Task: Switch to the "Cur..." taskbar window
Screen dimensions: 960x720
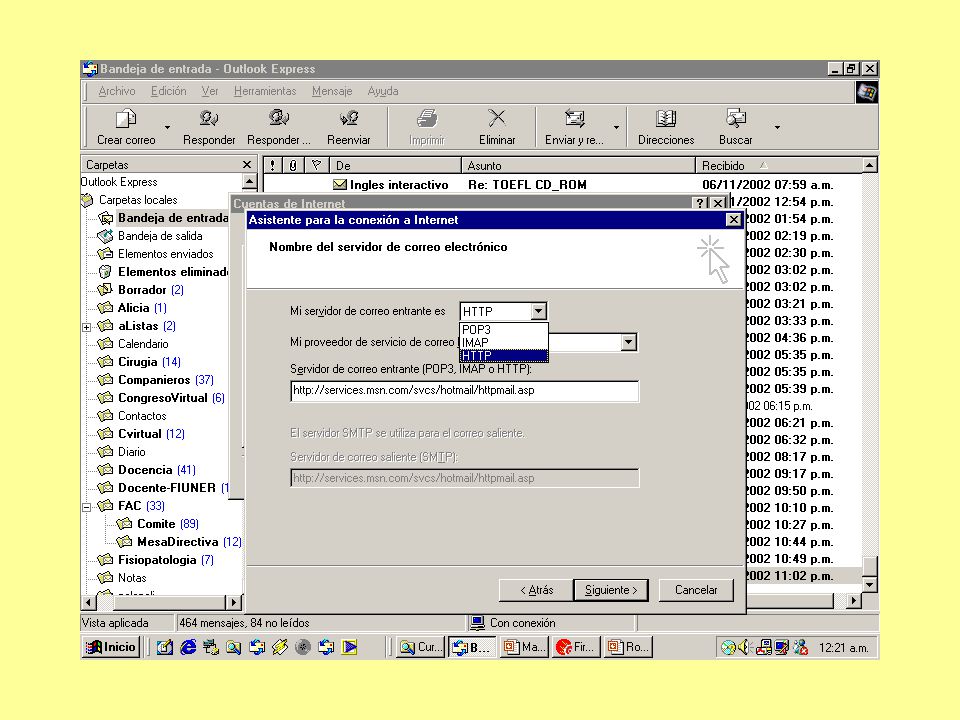Action: [x=421, y=647]
